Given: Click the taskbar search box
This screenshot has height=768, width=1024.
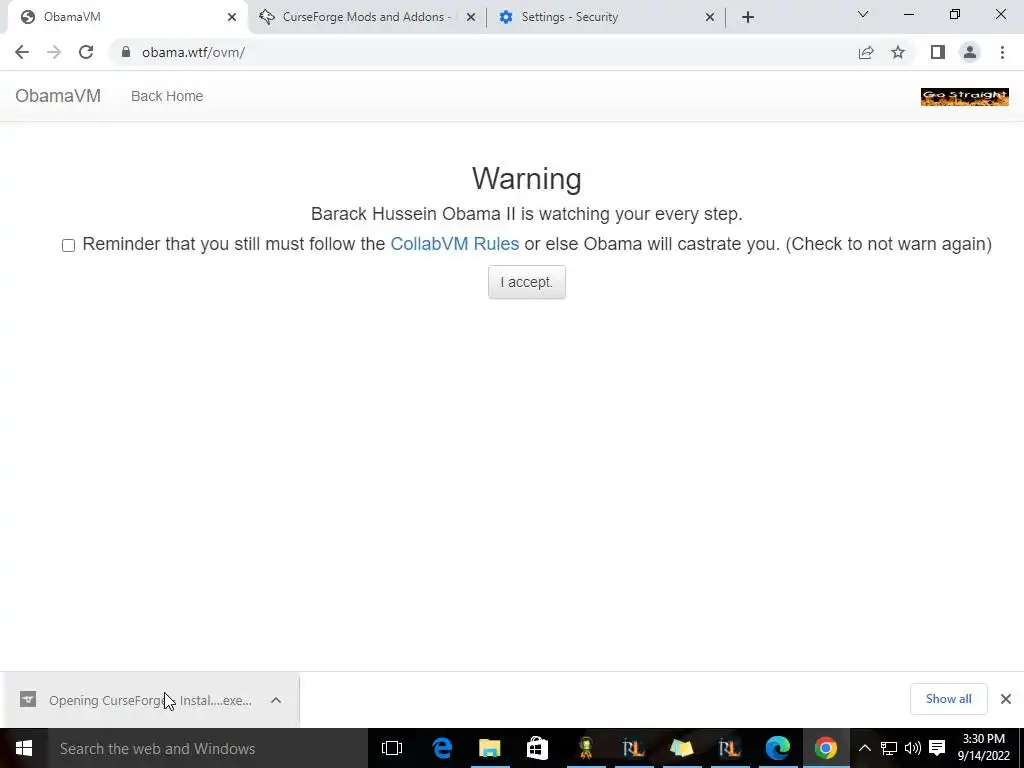Looking at the screenshot, I should [208, 748].
